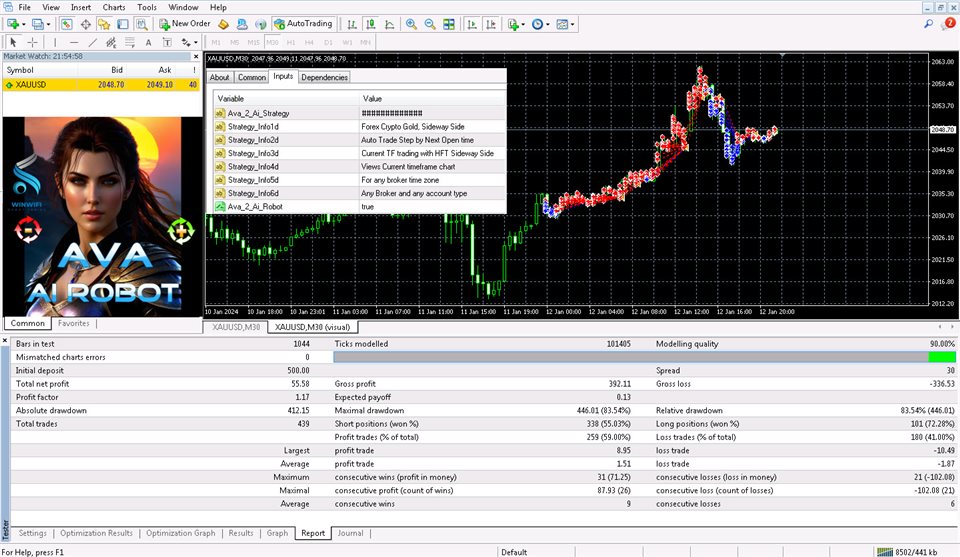Select the Fibonacci retracement tool
This screenshot has height=557, width=960.
click(x=130, y=42)
